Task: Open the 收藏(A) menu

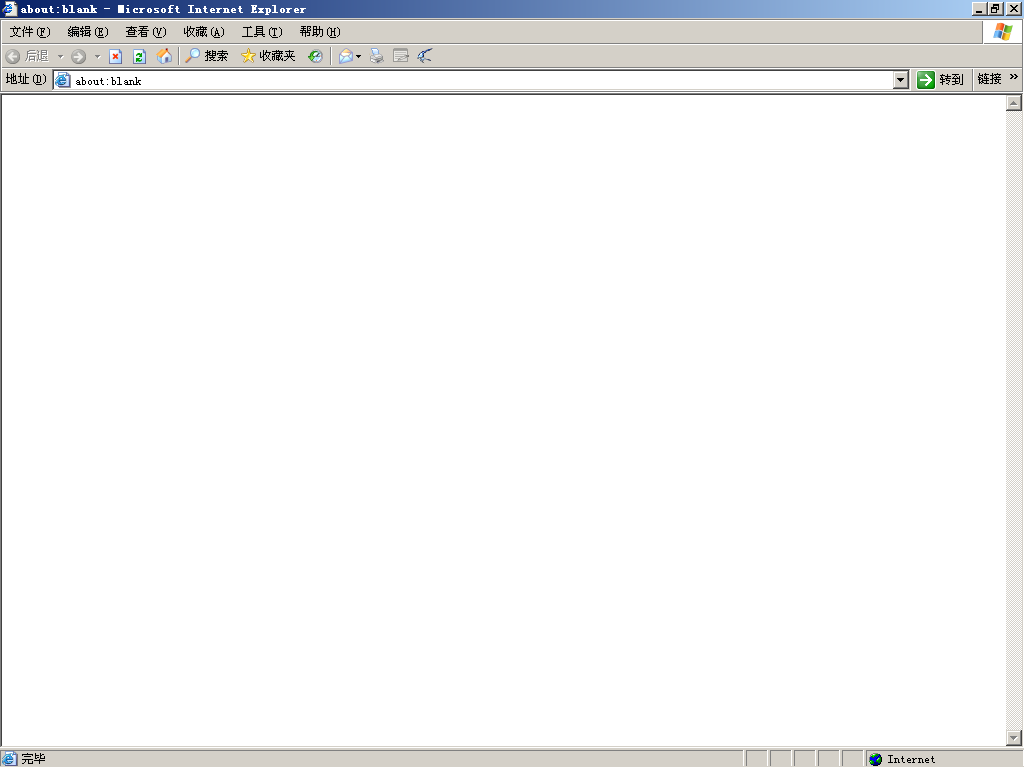Action: pyautogui.click(x=204, y=32)
